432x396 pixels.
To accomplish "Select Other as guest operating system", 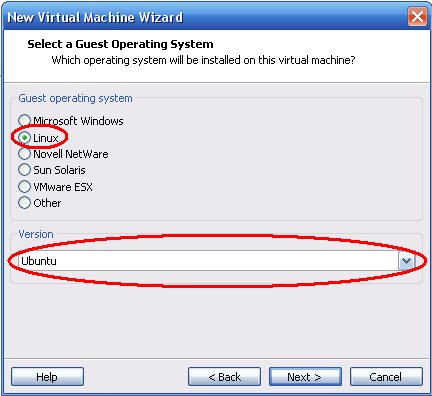I will point(24,203).
